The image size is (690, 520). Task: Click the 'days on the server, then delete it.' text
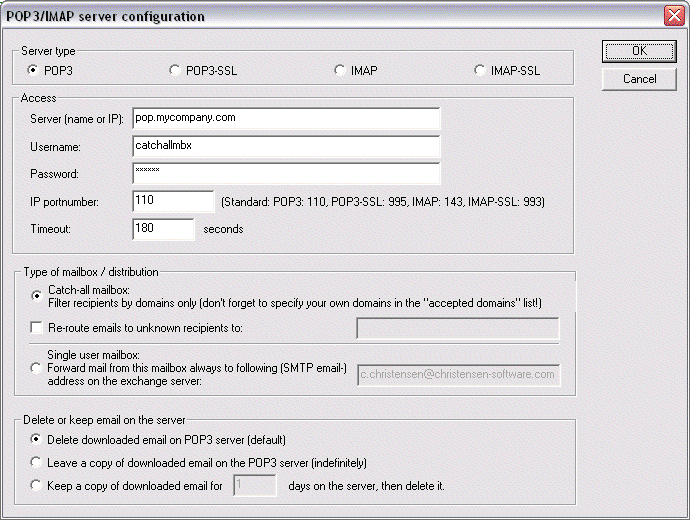pos(367,486)
